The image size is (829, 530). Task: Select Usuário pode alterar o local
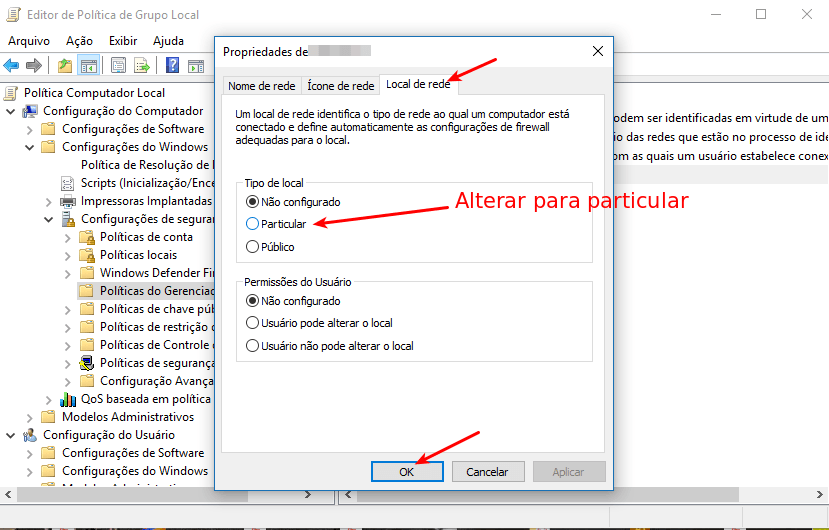pos(252,323)
